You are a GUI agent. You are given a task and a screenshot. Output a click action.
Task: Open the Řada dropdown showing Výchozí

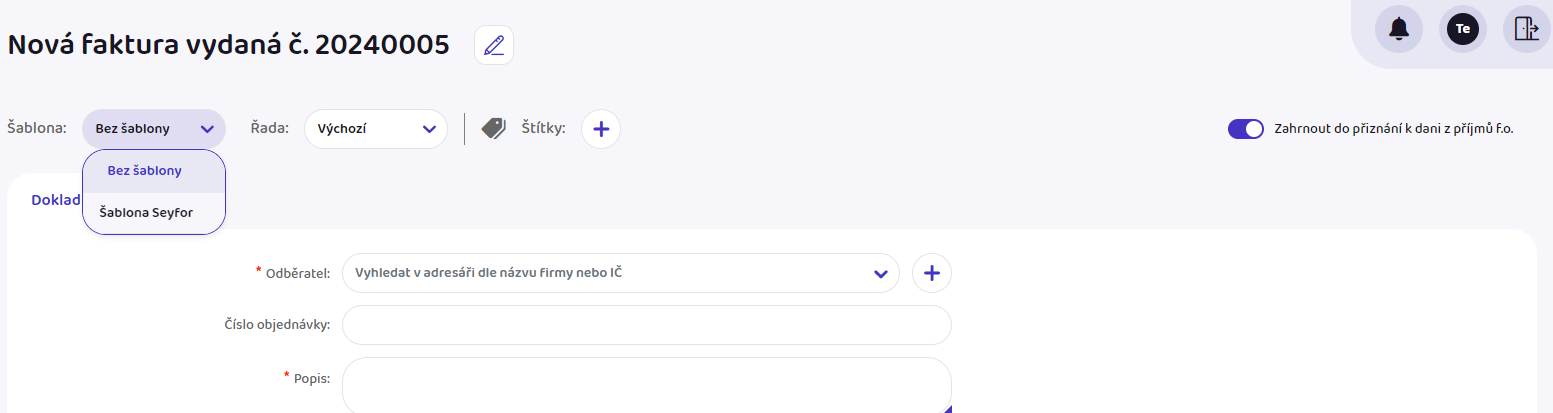tap(376, 129)
